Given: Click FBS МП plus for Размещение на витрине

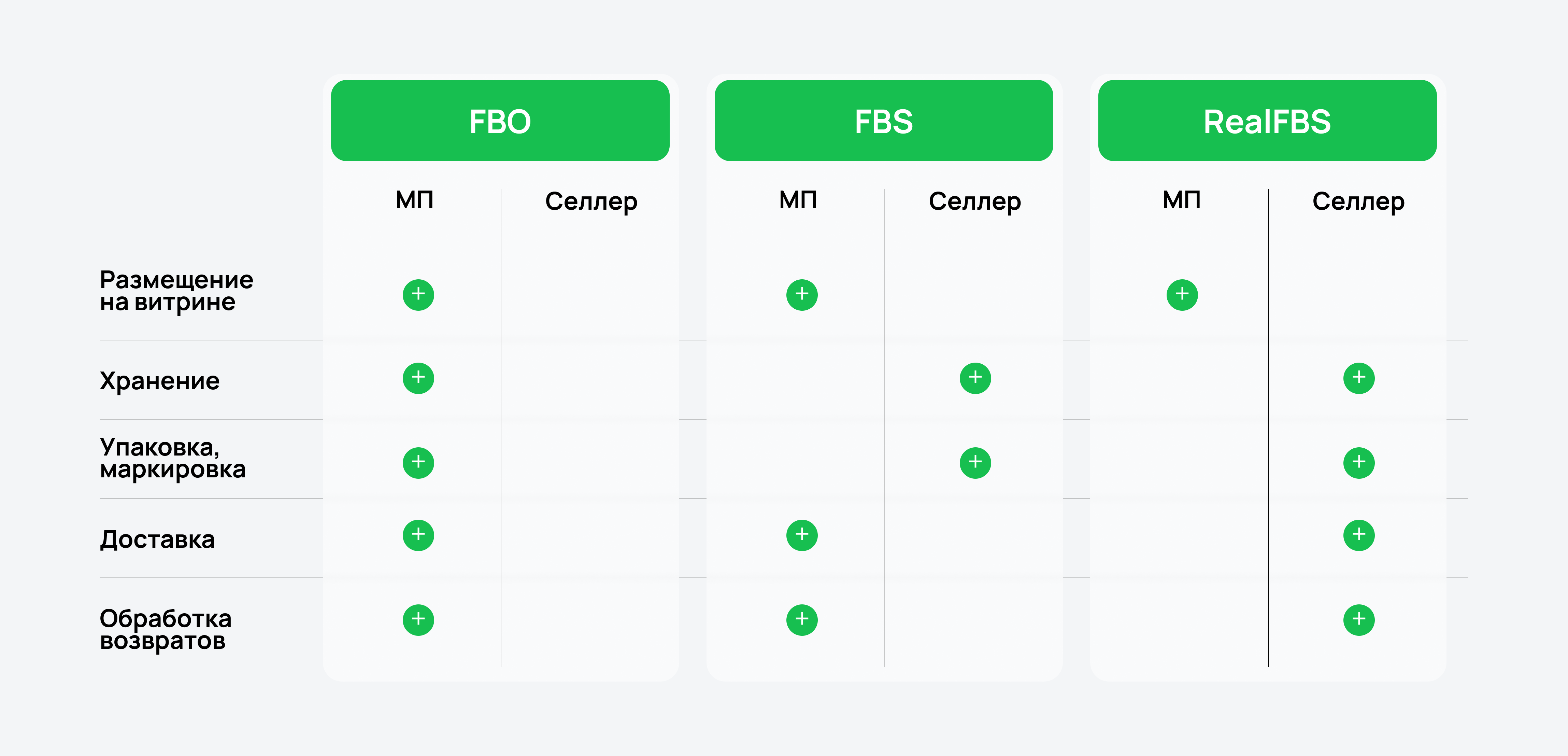Looking at the screenshot, I should pos(802,295).
